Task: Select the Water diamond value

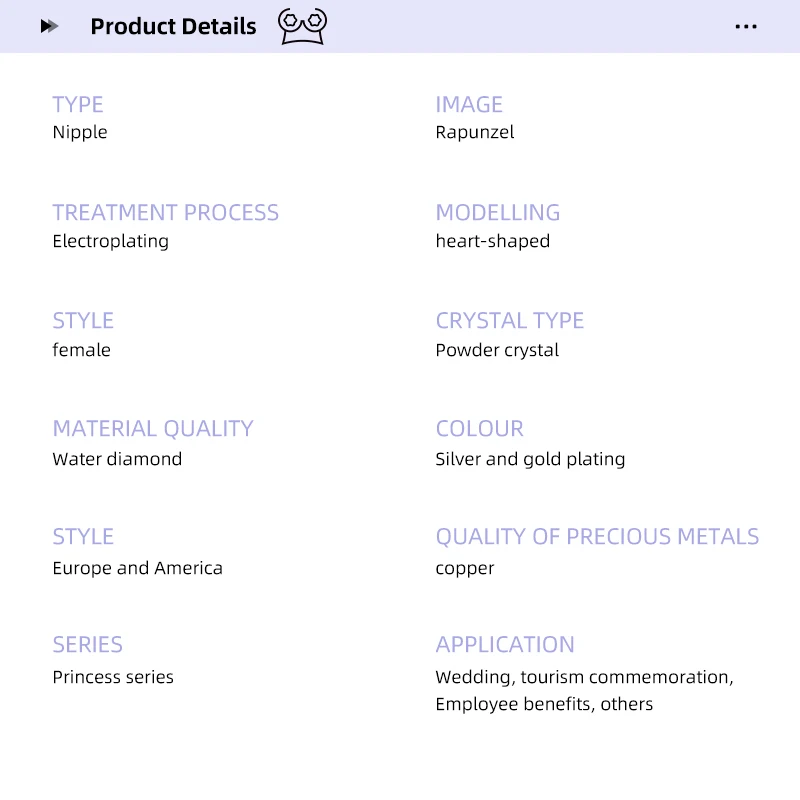Action: [117, 459]
